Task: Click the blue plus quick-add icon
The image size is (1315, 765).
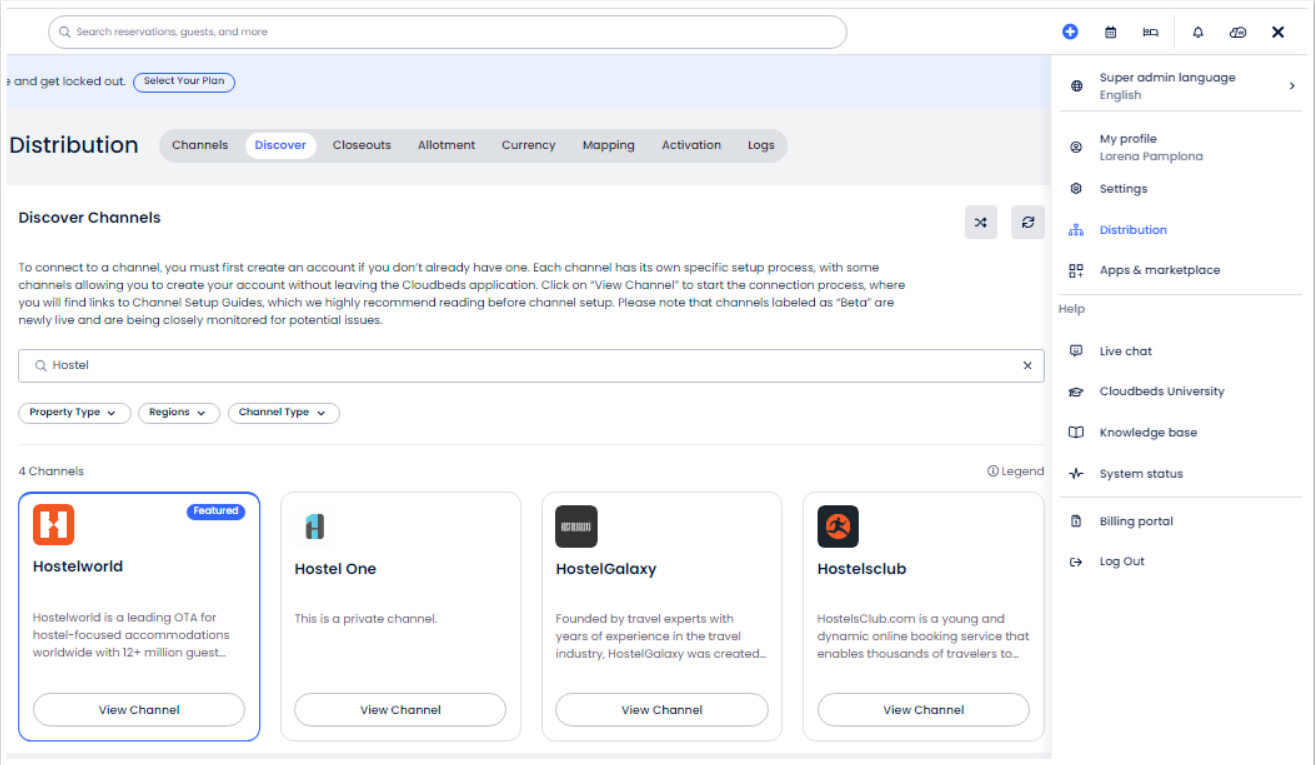Action: (x=1070, y=32)
